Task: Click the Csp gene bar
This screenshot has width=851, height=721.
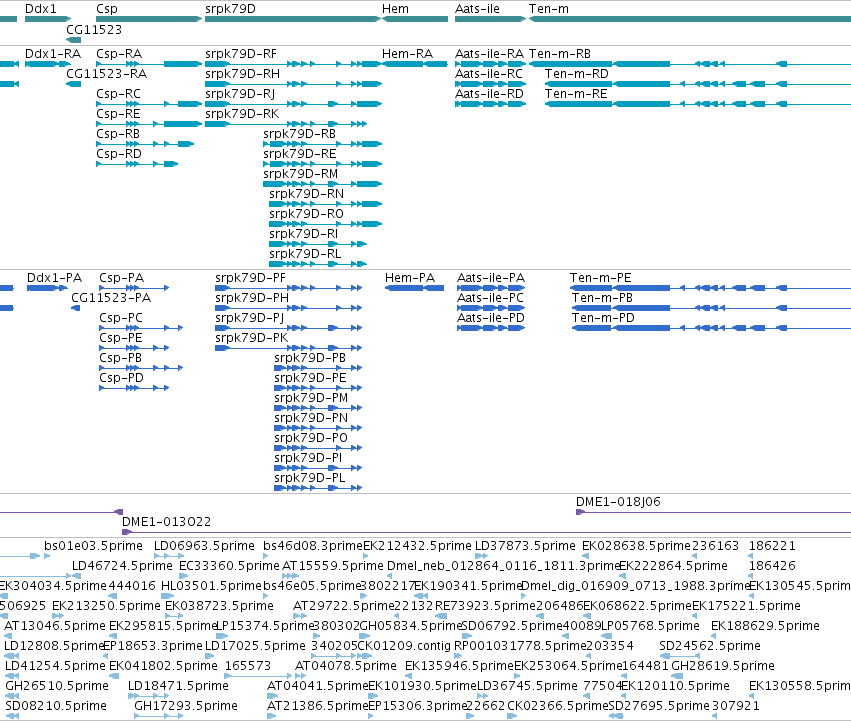Action: [x=149, y=19]
